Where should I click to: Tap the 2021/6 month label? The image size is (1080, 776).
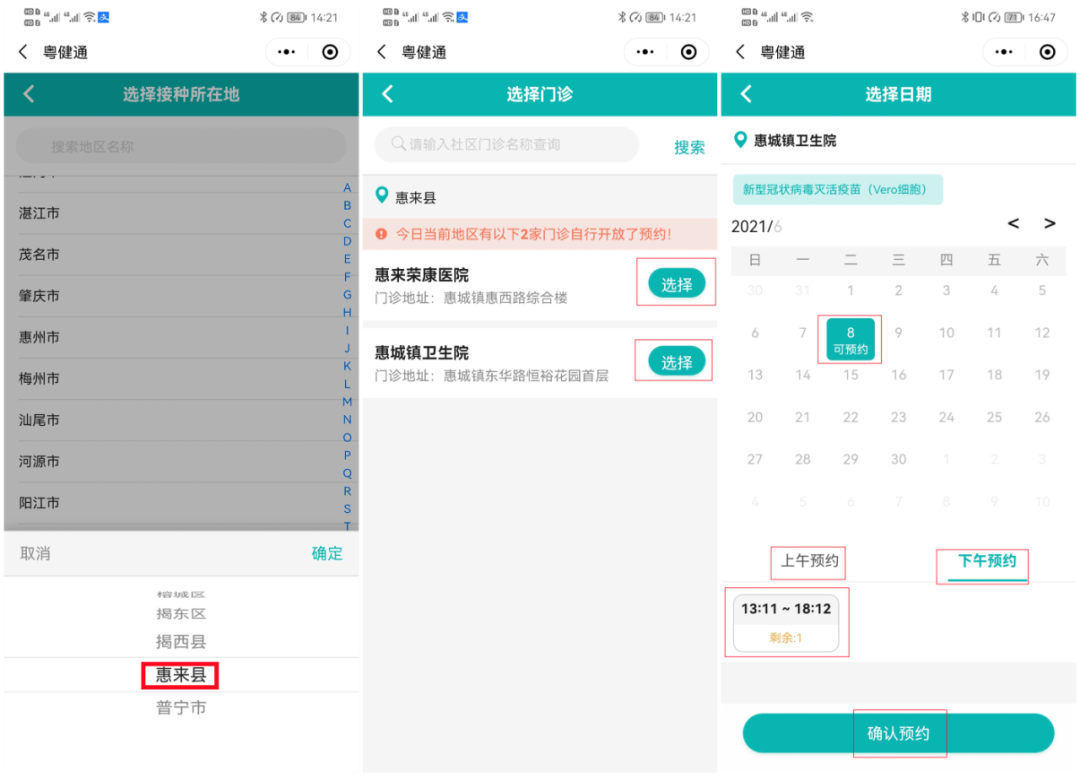click(756, 227)
